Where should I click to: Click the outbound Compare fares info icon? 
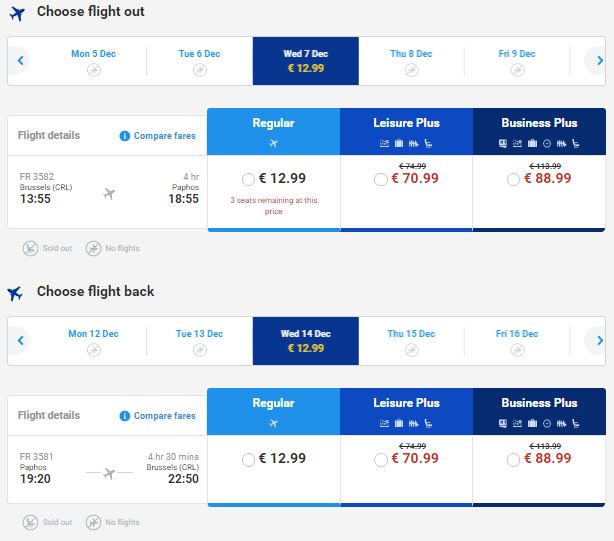pyautogui.click(x=125, y=136)
